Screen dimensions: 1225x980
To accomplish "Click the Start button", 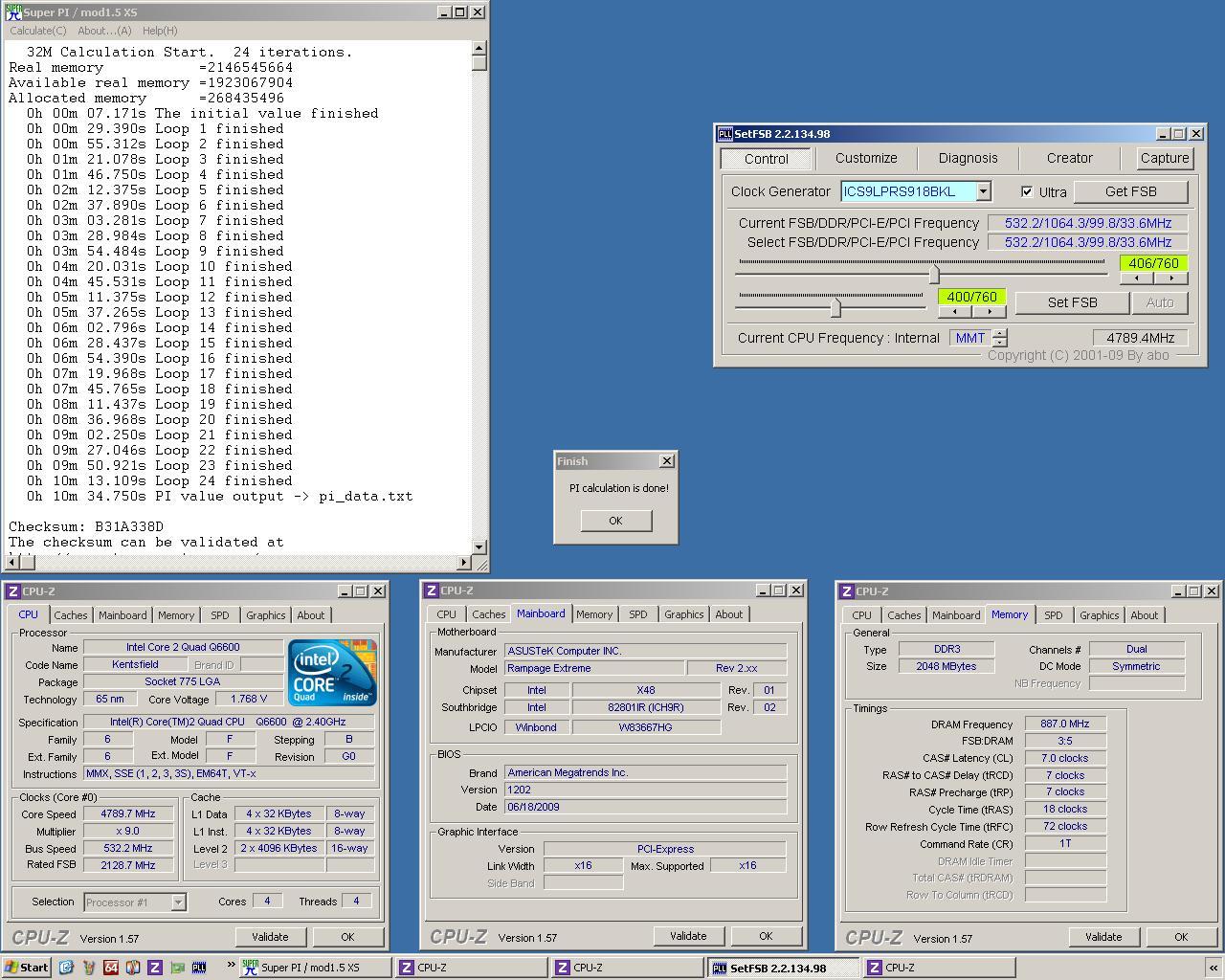I will (x=26, y=968).
